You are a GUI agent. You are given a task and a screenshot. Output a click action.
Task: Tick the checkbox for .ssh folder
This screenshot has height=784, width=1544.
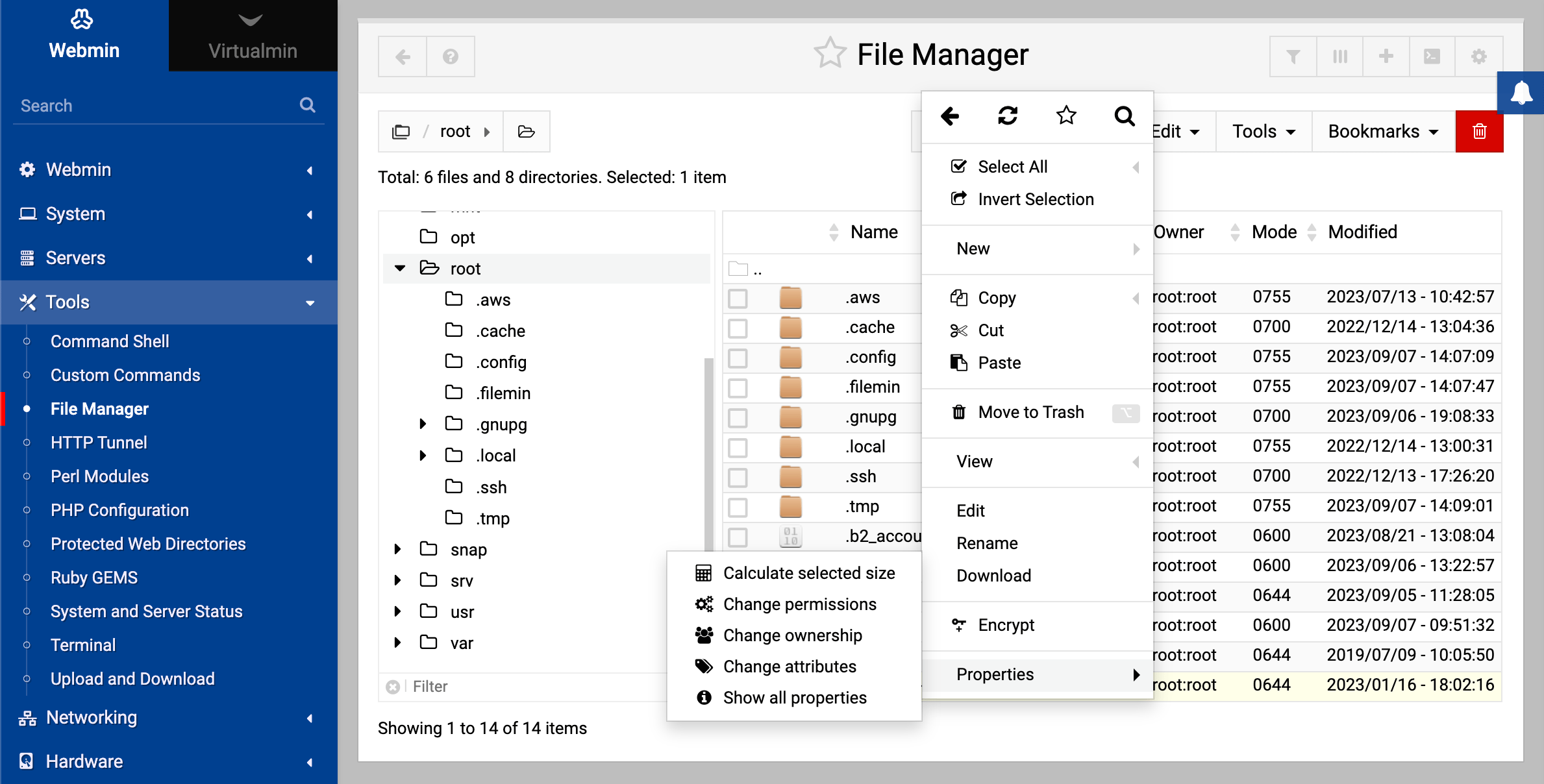coord(738,478)
